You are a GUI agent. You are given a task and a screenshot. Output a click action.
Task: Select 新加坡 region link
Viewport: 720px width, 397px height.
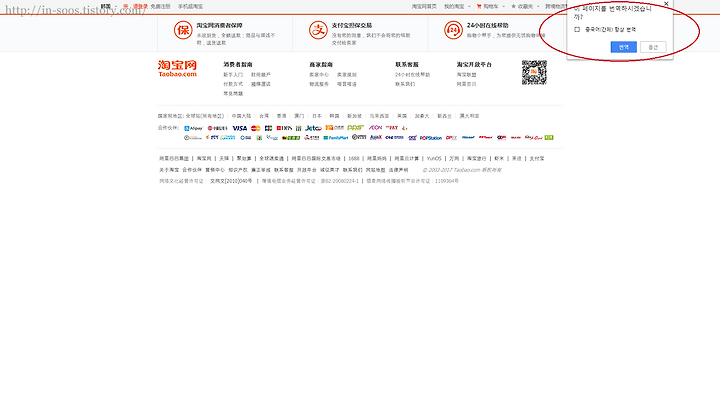(x=354, y=116)
